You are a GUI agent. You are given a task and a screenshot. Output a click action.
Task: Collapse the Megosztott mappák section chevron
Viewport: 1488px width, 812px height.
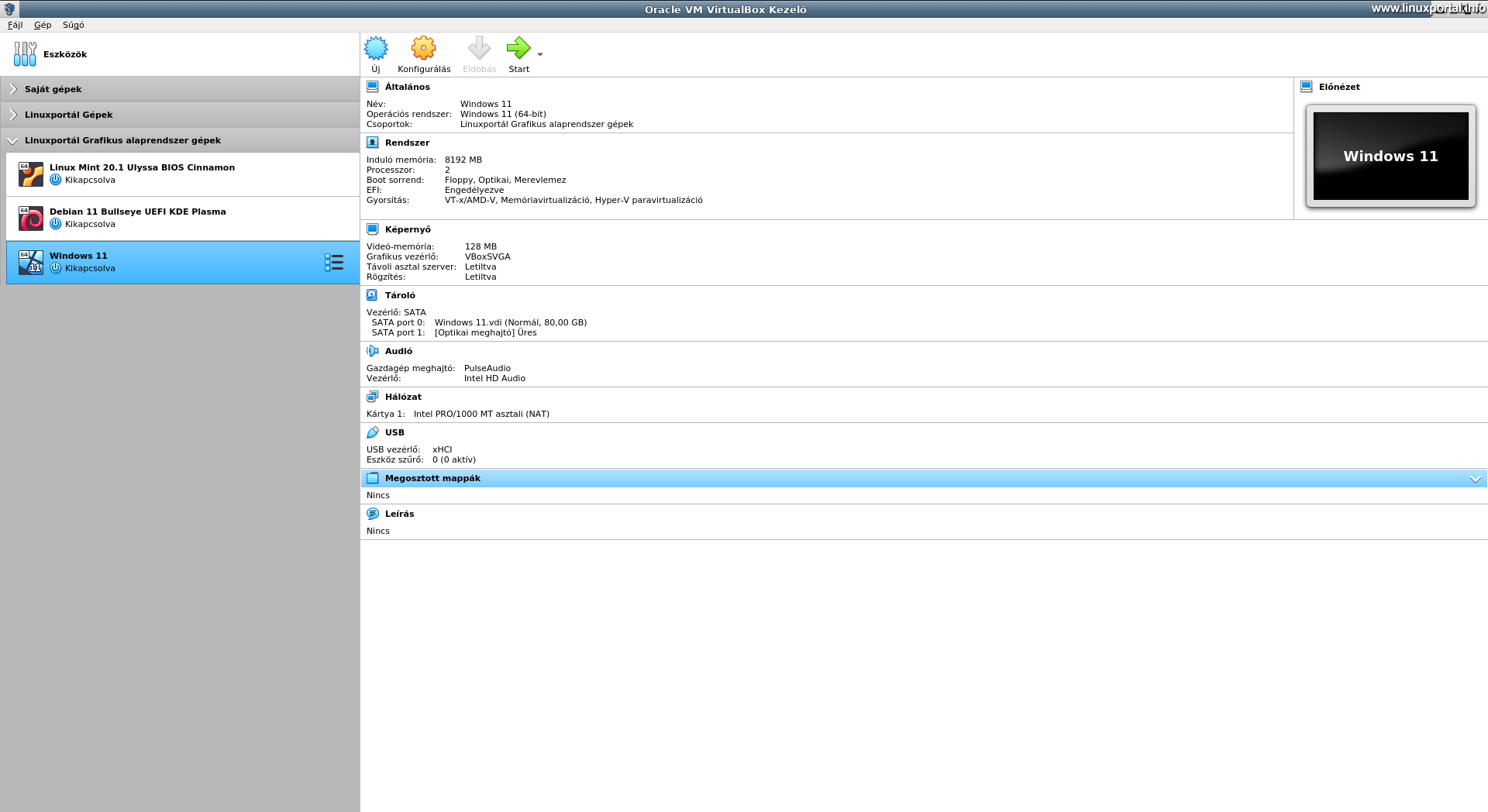pos(1476,479)
